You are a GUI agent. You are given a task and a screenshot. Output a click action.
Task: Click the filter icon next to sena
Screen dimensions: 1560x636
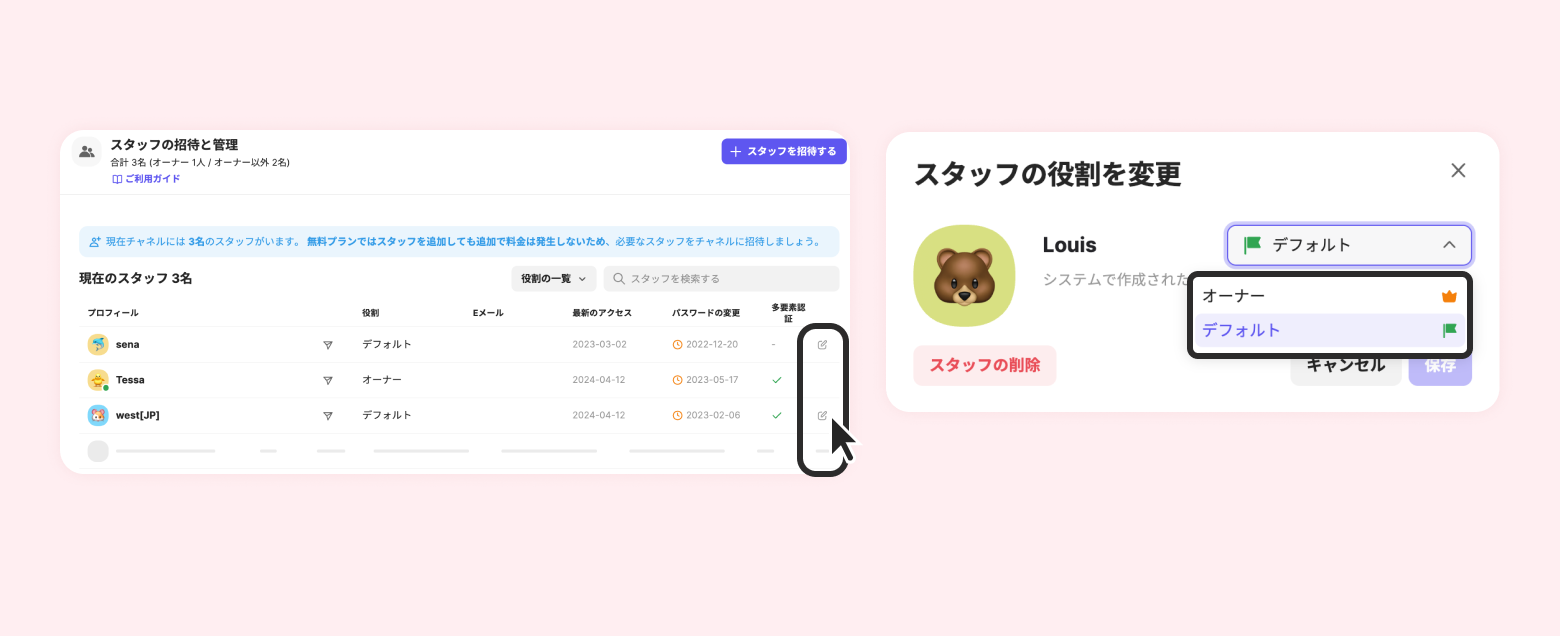point(327,345)
